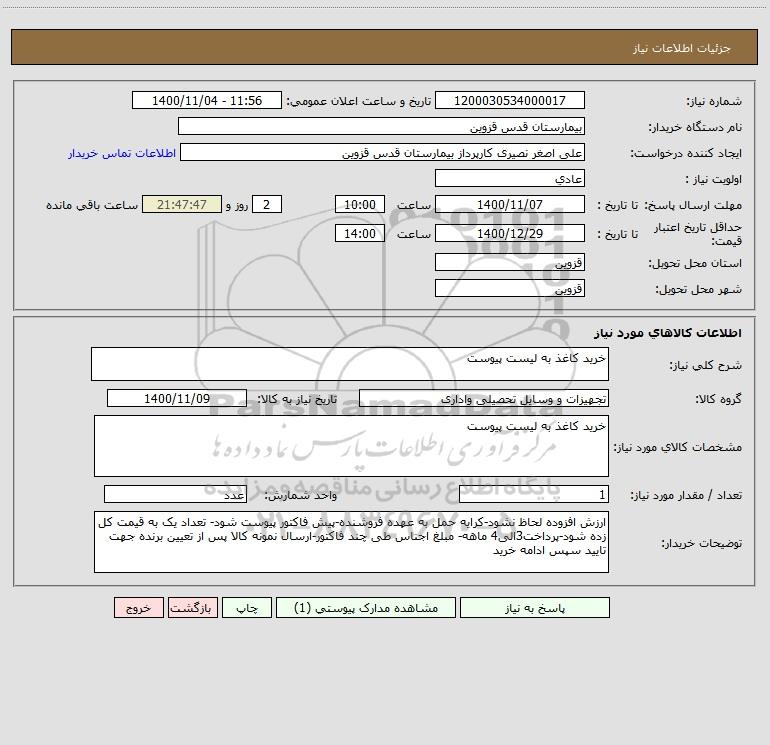The height and width of the screenshot is (745, 770).
Task: Click remaining days field showing 2
Action: coord(267,204)
